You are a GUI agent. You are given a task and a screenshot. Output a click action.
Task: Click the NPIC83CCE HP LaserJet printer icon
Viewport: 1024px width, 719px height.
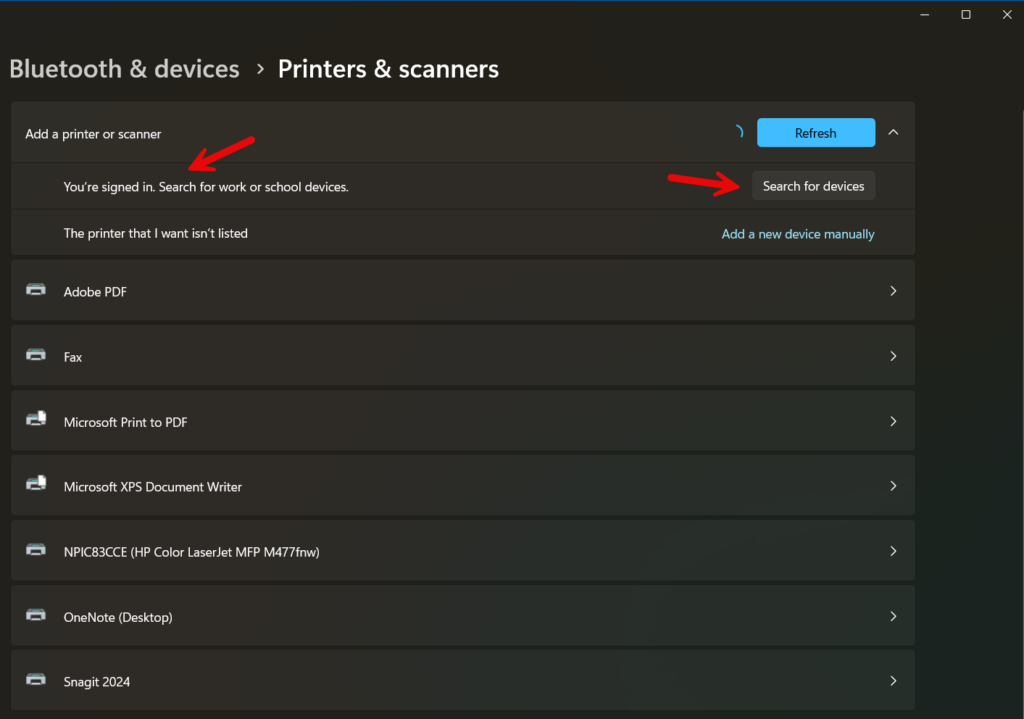tap(36, 550)
